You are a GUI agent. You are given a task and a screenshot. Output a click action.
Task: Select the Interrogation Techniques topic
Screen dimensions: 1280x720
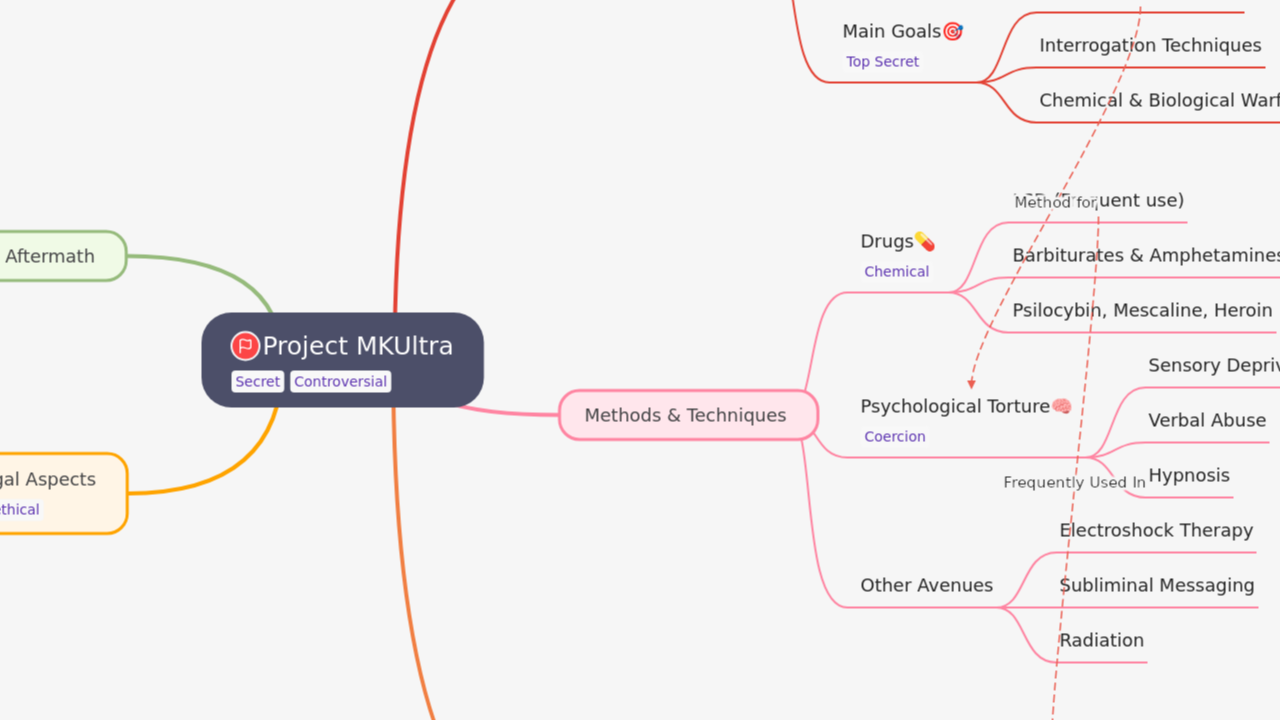pos(1150,45)
